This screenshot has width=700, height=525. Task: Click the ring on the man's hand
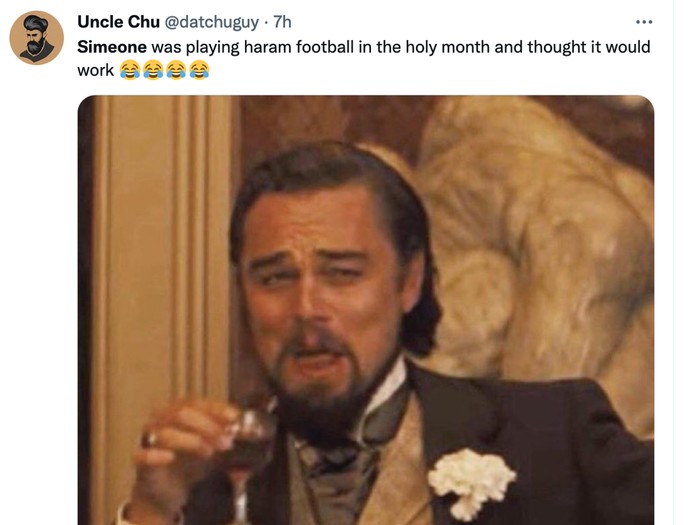point(150,439)
